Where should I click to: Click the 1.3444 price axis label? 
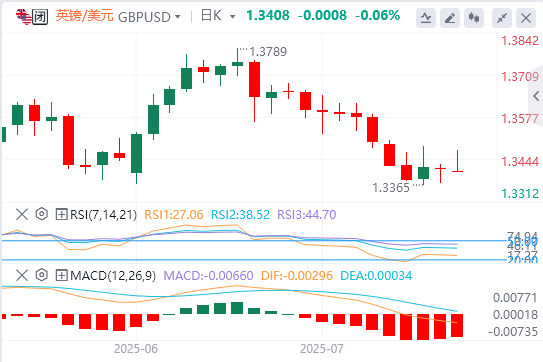click(x=520, y=161)
